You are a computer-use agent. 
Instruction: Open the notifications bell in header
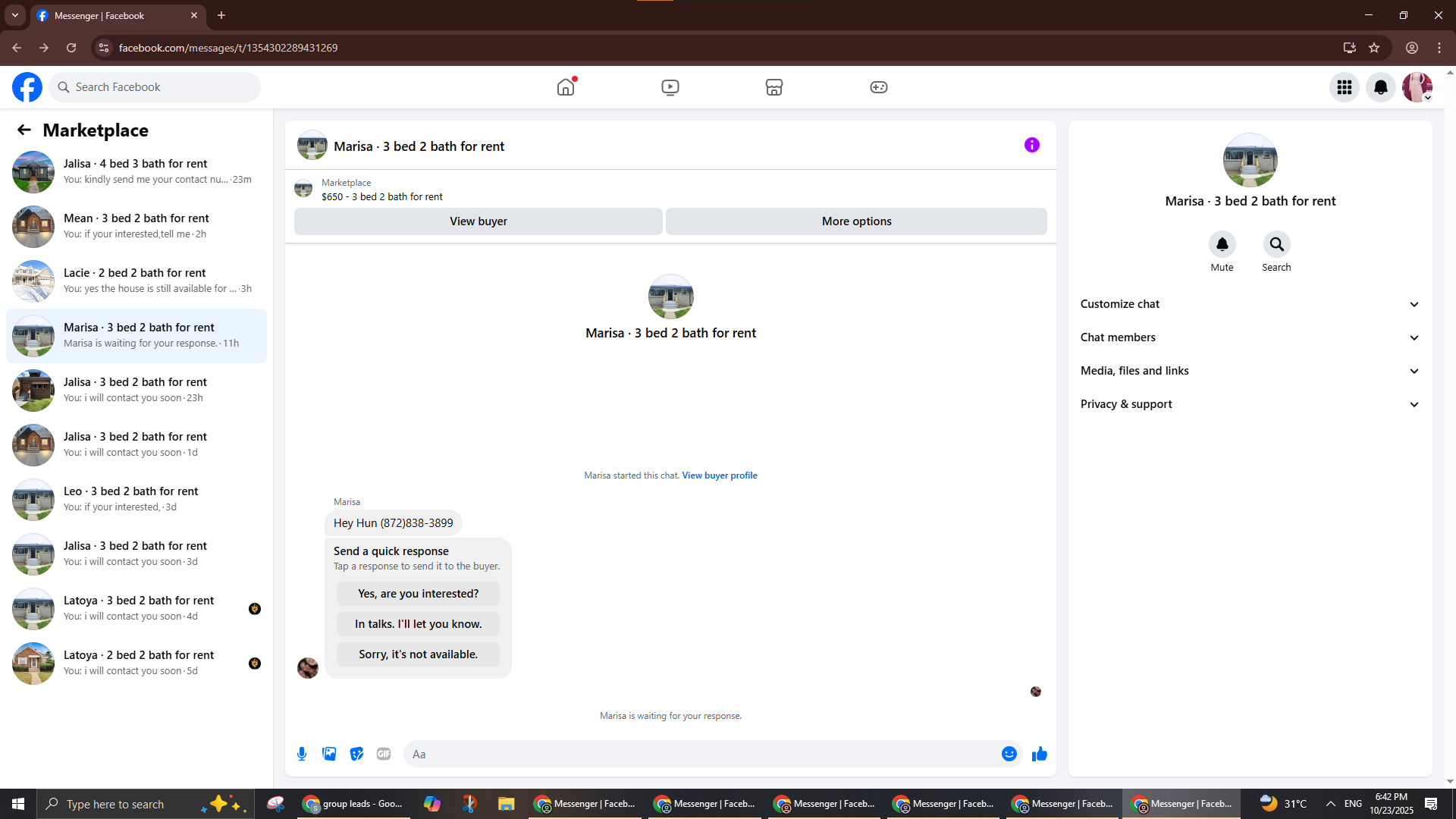coord(1381,87)
